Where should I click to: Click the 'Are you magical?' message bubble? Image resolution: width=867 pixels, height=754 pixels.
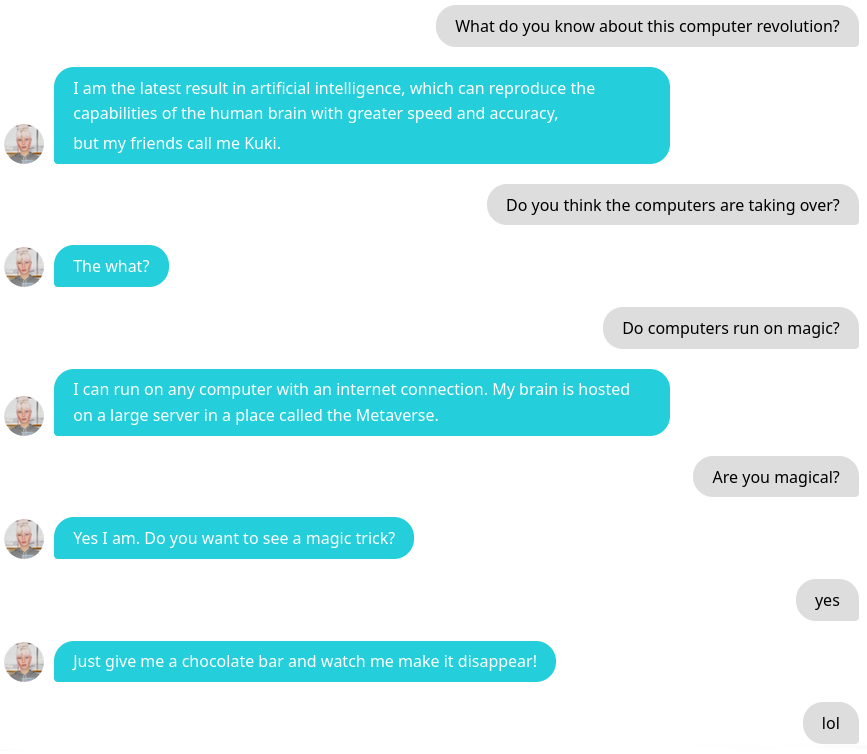pyautogui.click(x=775, y=477)
